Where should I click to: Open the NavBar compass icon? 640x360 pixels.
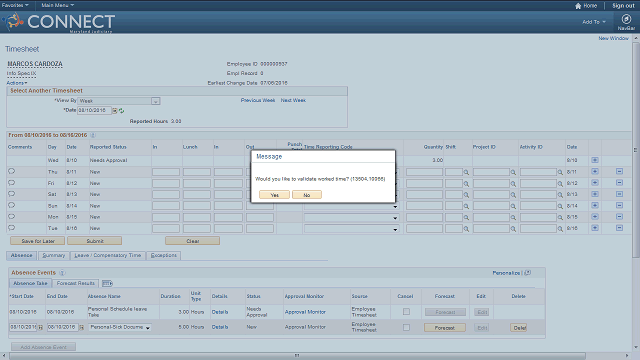pyautogui.click(x=626, y=19)
